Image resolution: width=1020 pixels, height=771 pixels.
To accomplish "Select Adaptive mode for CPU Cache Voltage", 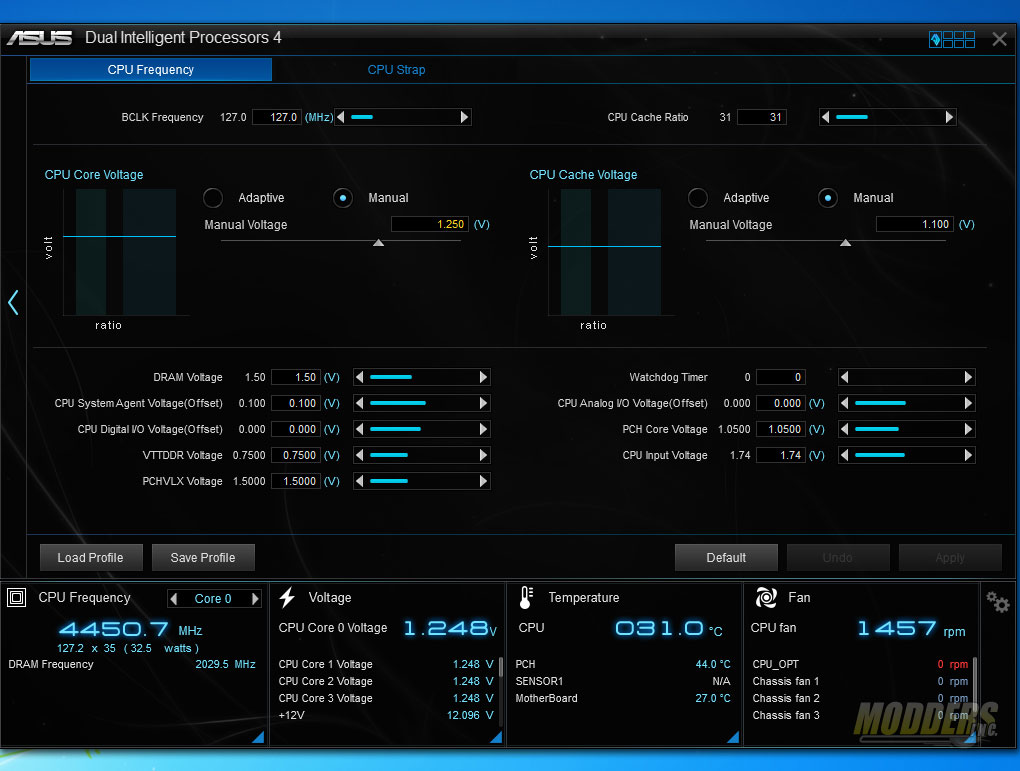I will pos(698,198).
